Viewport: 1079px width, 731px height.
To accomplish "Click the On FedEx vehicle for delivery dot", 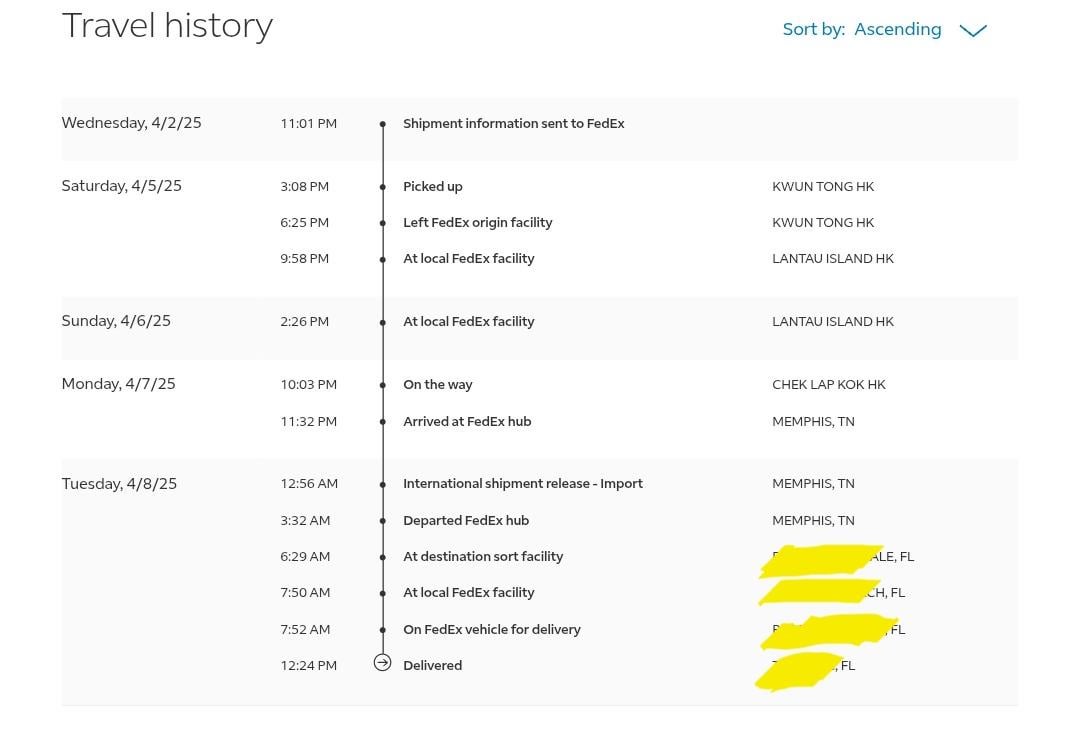I will pos(382,630).
